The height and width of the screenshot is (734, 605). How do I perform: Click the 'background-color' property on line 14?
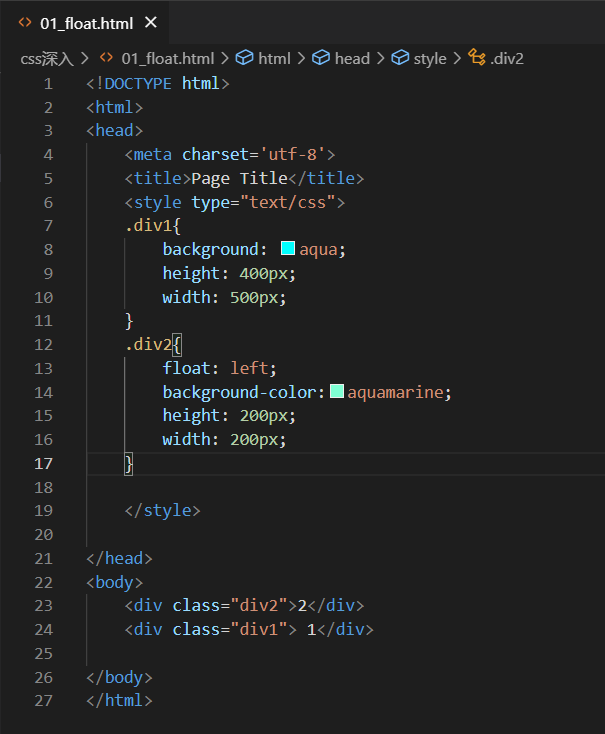click(239, 392)
